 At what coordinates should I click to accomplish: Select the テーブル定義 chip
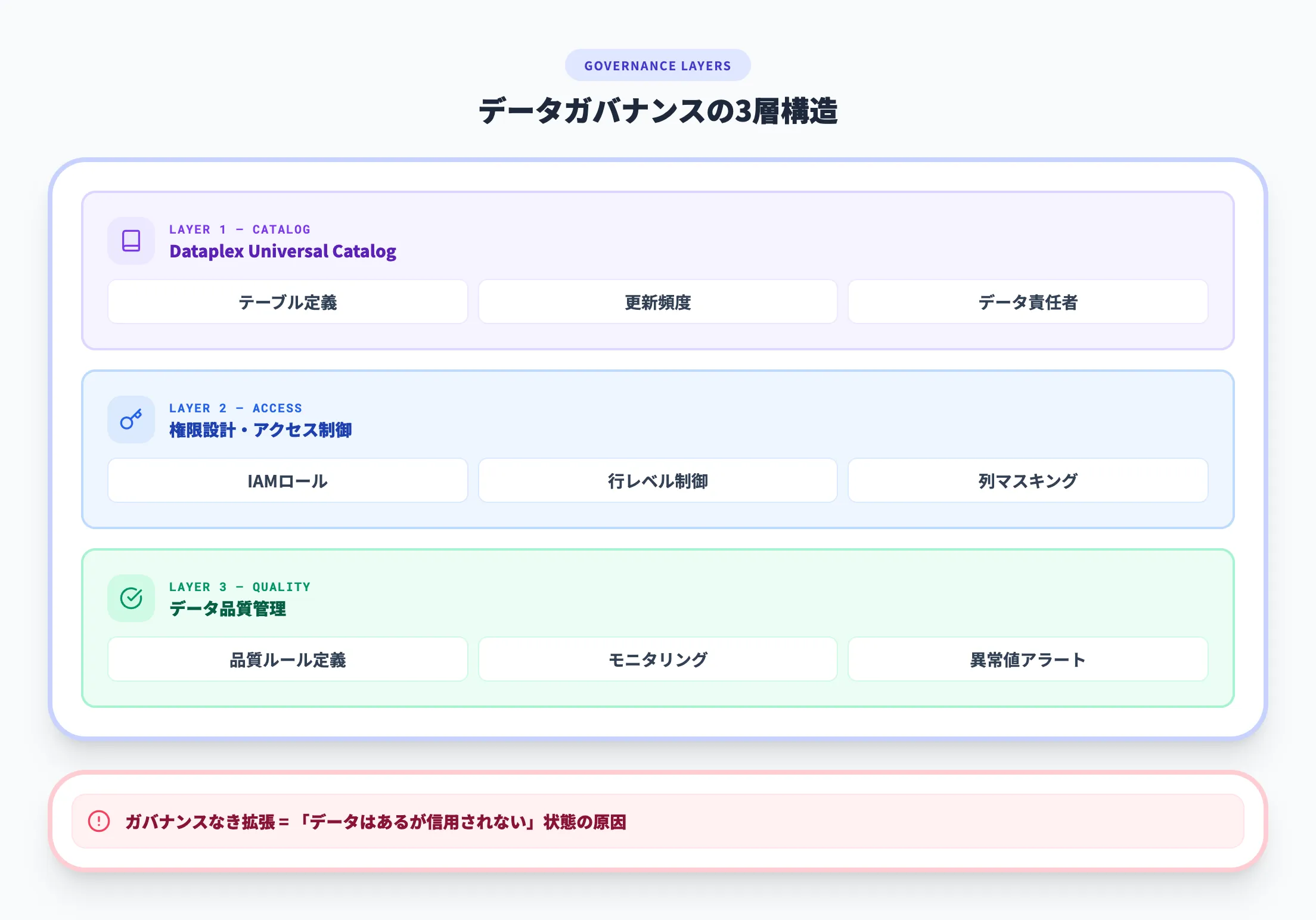pyautogui.click(x=287, y=302)
